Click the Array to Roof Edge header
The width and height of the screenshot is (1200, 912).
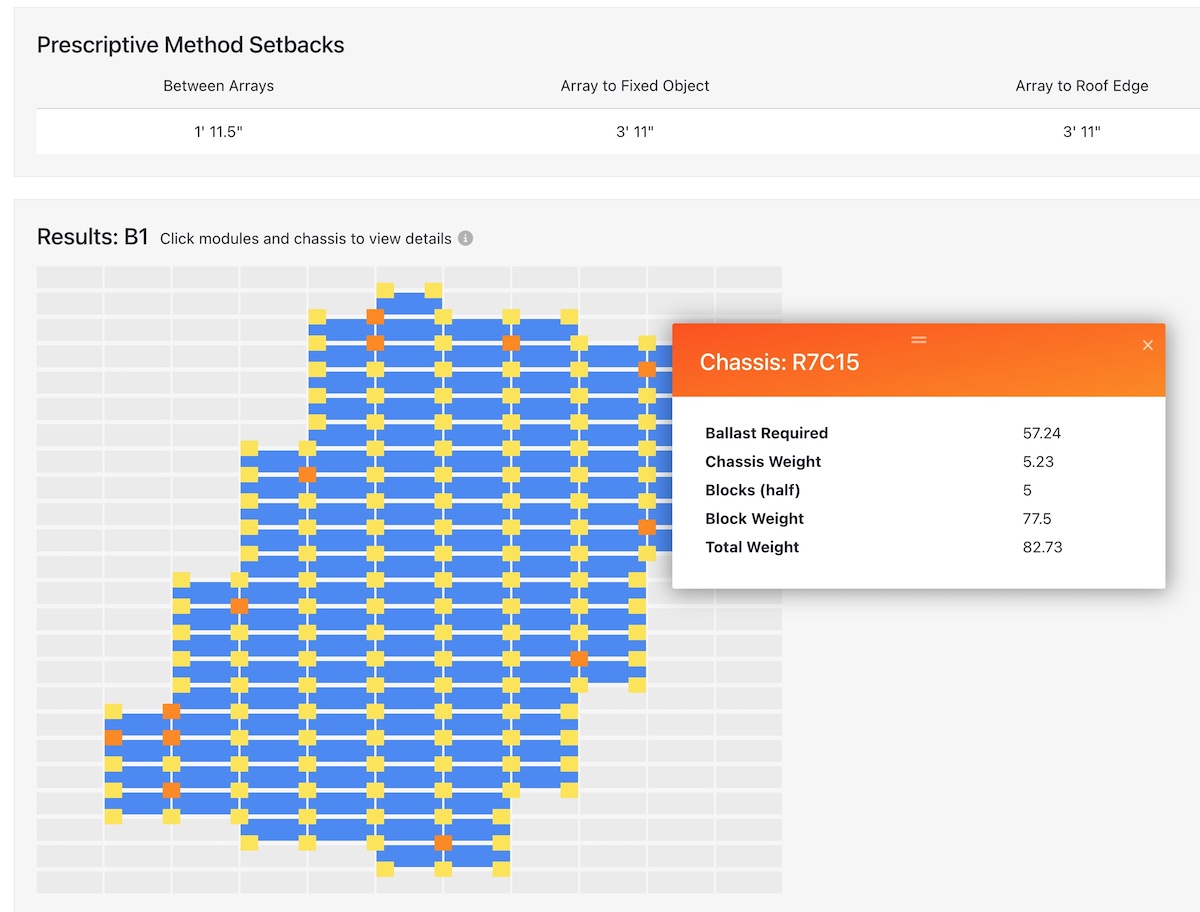click(1081, 86)
